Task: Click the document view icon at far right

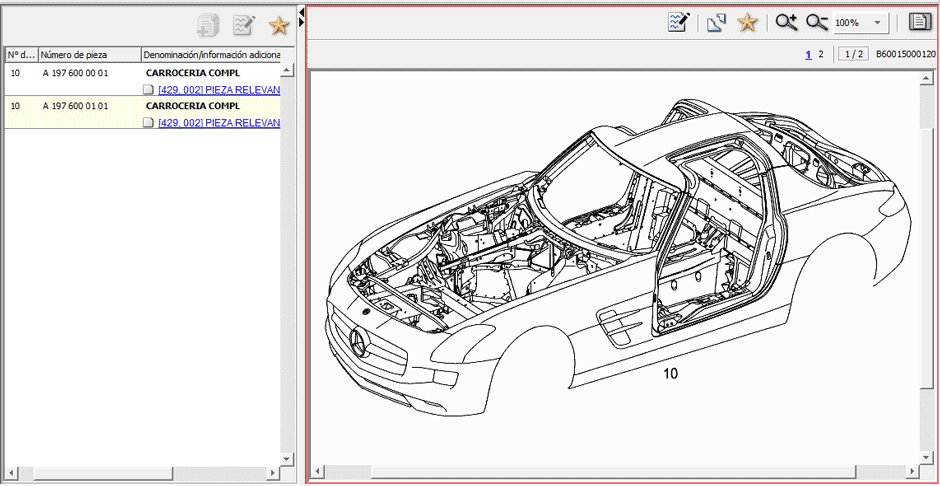Action: (x=919, y=22)
